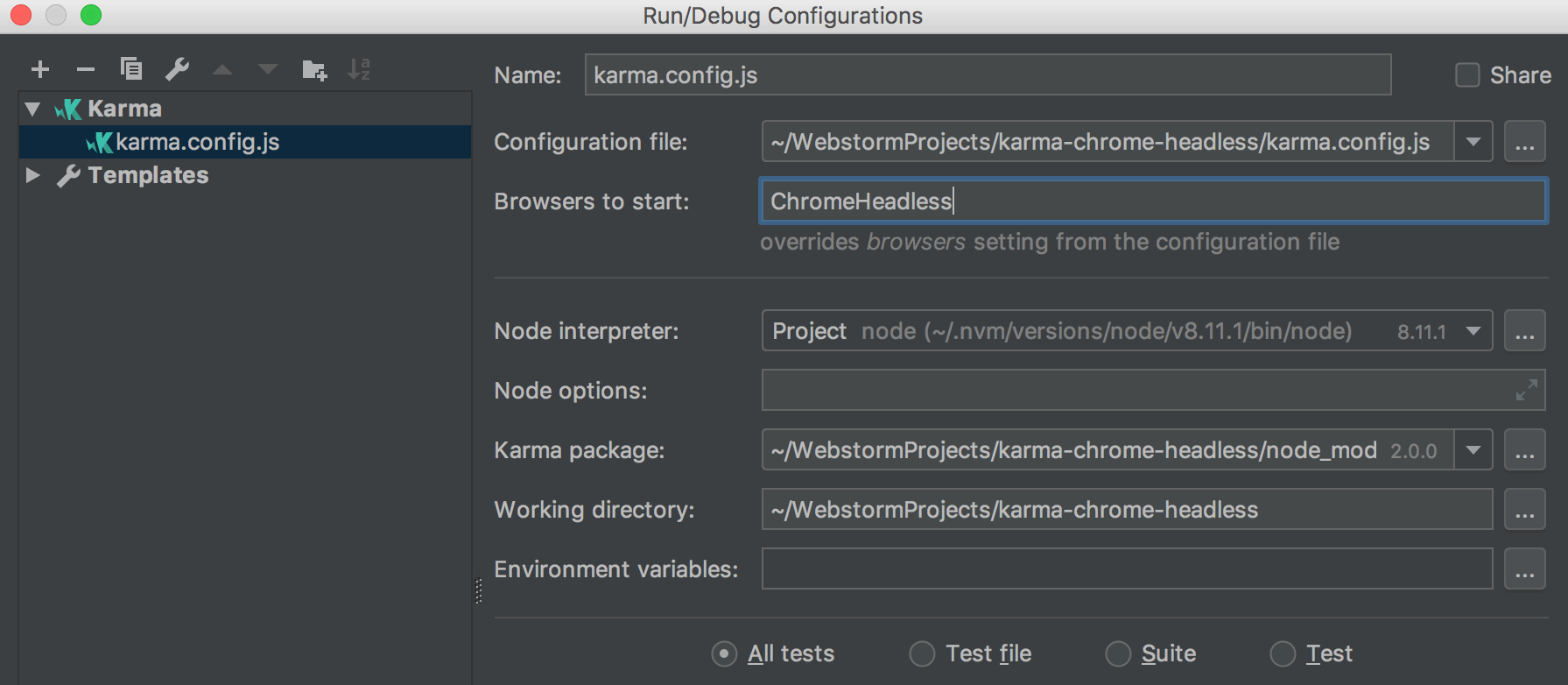This screenshot has height=685, width=1568.
Task: Open Edit Templates wrench icon in the toolbar
Action: pos(178,69)
